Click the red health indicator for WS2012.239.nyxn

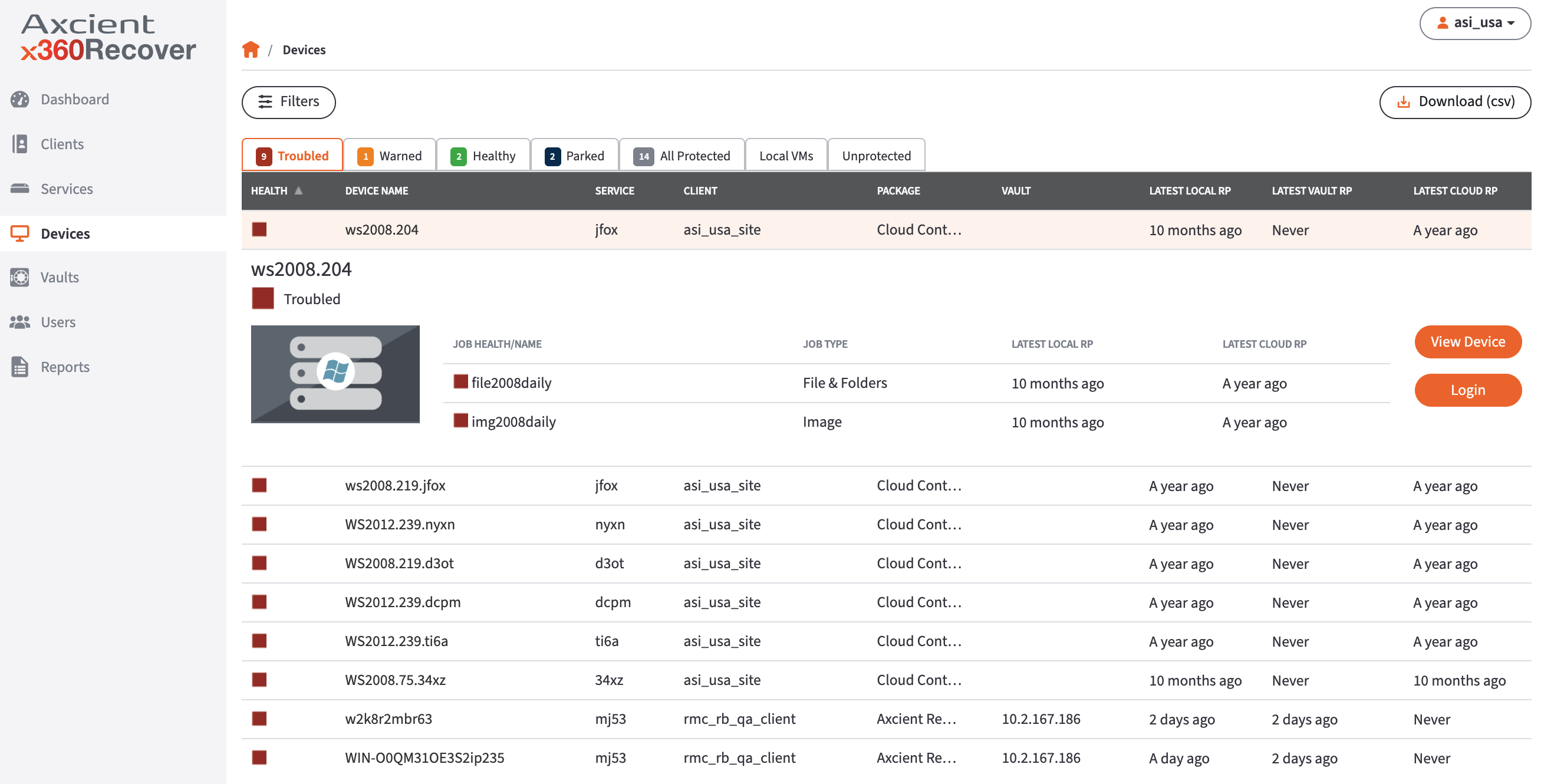[259, 524]
